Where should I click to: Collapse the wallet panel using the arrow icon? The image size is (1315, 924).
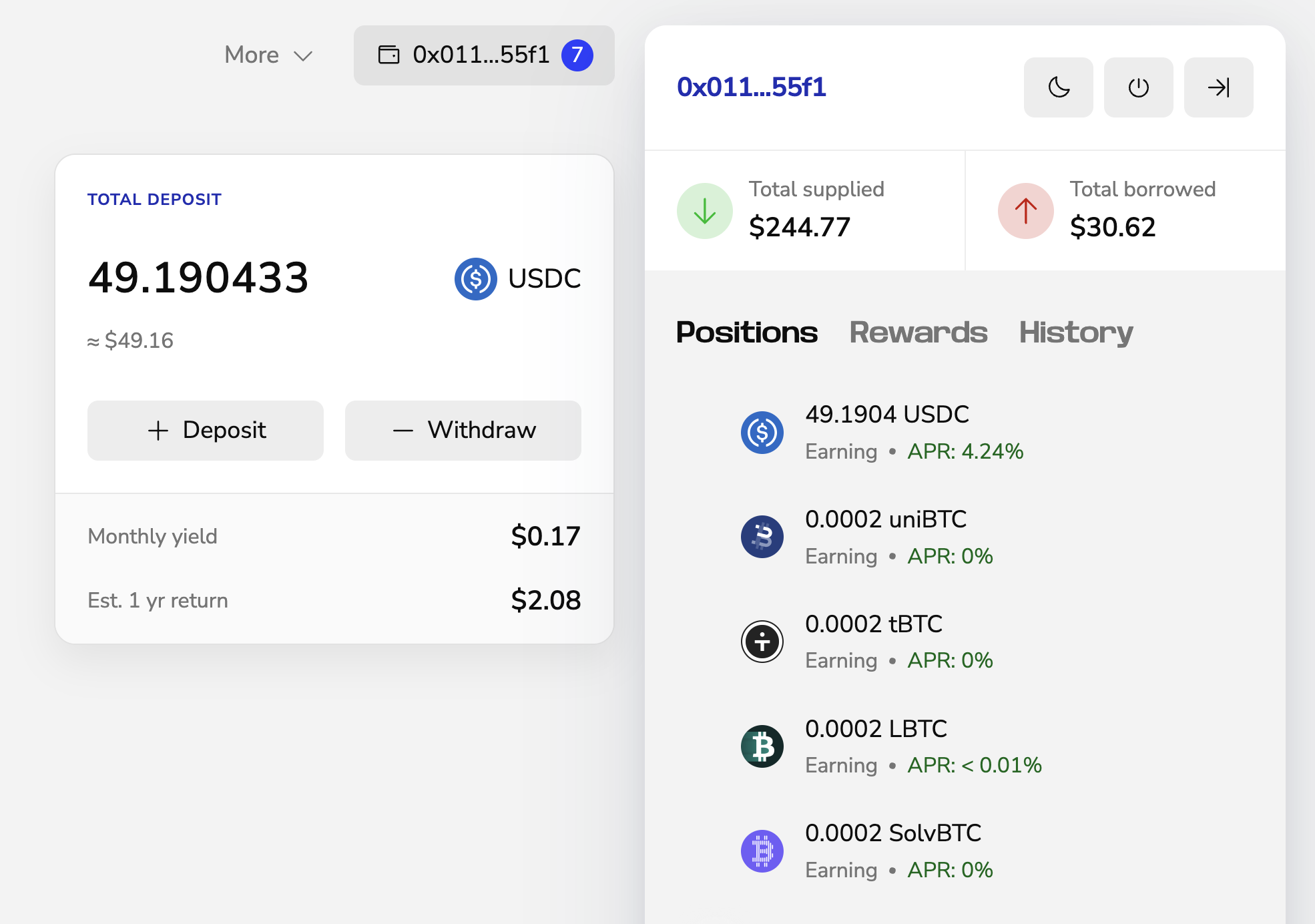pyautogui.click(x=1218, y=87)
